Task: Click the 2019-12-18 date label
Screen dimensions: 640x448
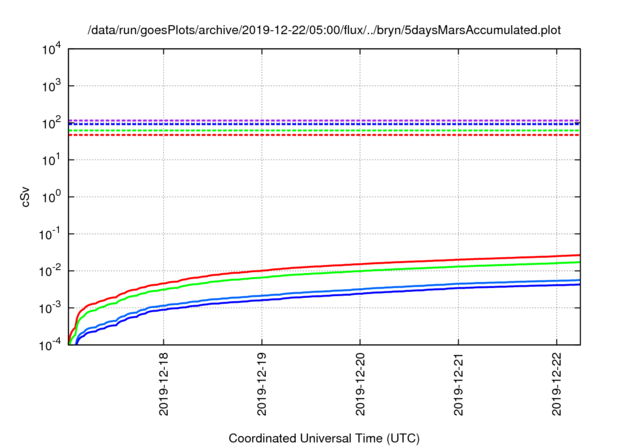Action: (164, 384)
